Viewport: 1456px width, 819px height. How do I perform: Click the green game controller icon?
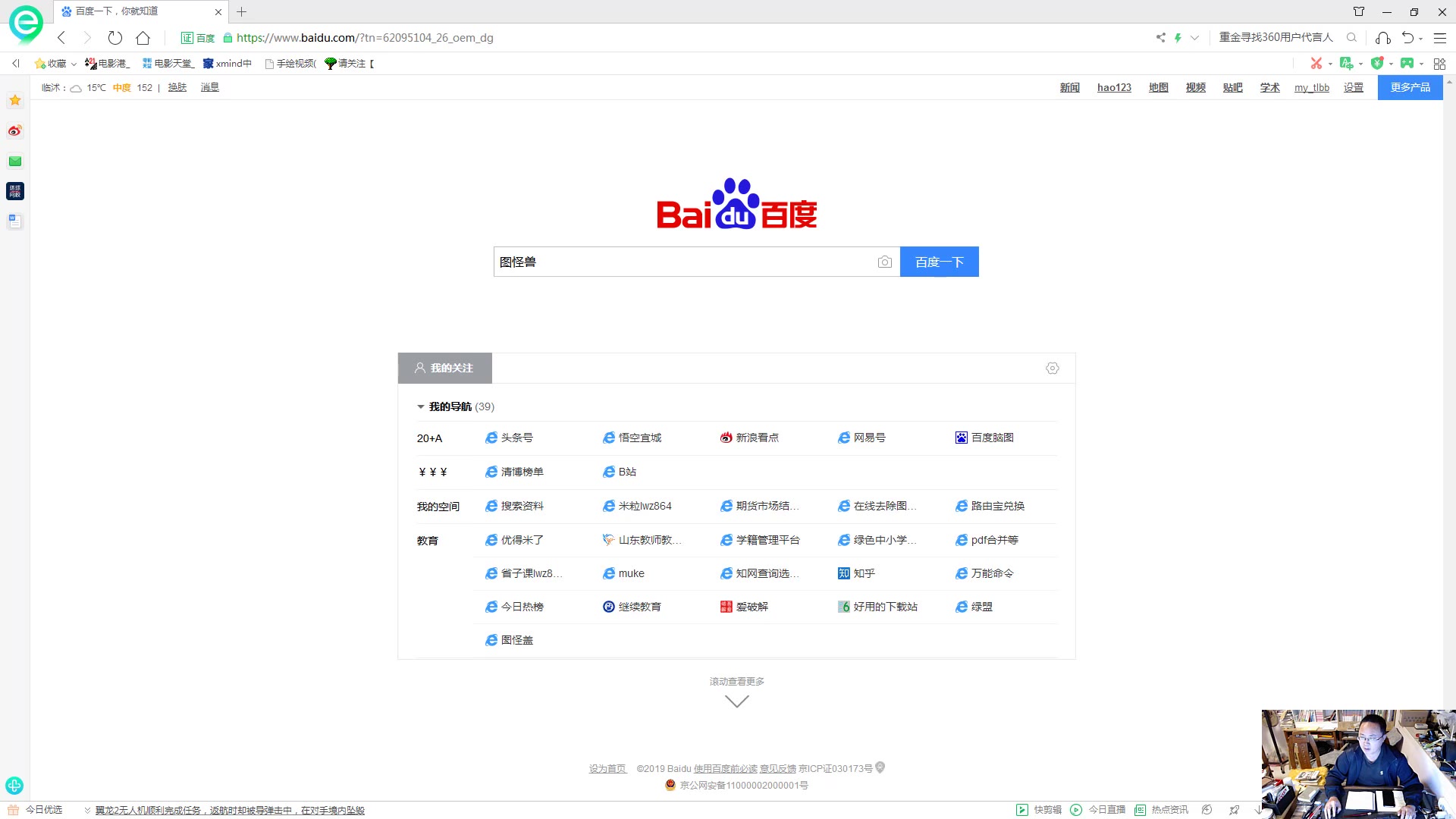1407,64
